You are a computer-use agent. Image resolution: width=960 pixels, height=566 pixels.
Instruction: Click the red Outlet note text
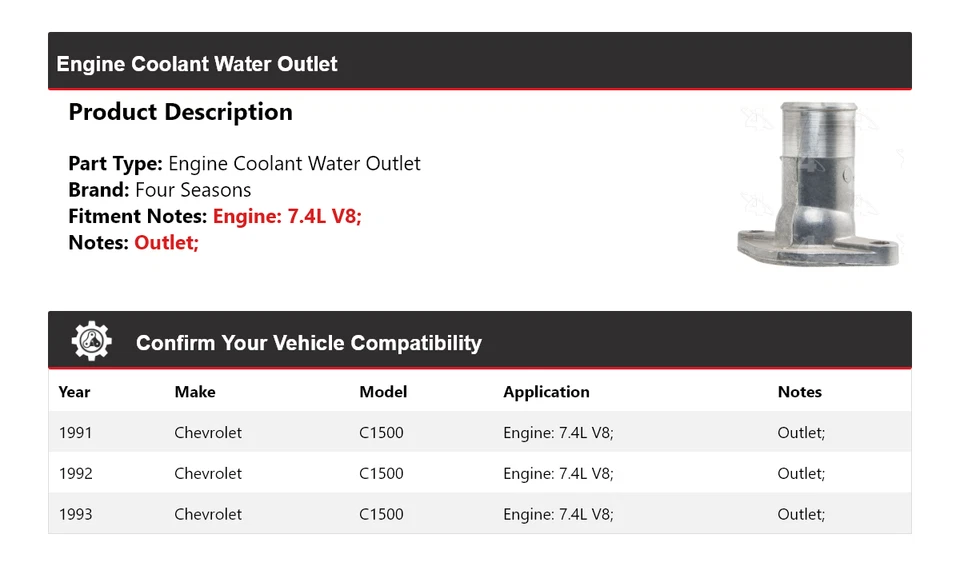166,242
